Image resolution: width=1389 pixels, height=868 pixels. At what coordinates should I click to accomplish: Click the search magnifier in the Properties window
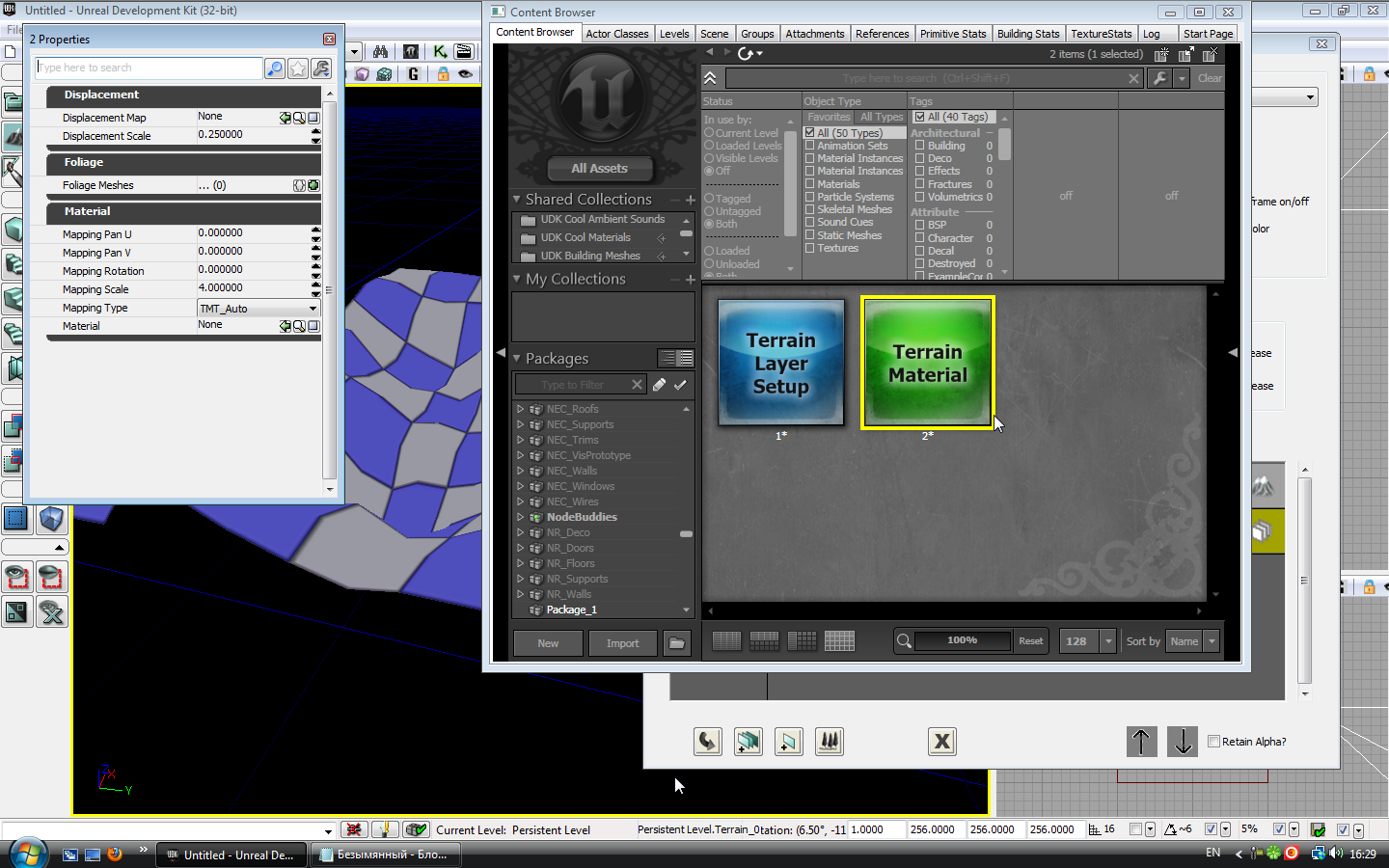pos(275,68)
